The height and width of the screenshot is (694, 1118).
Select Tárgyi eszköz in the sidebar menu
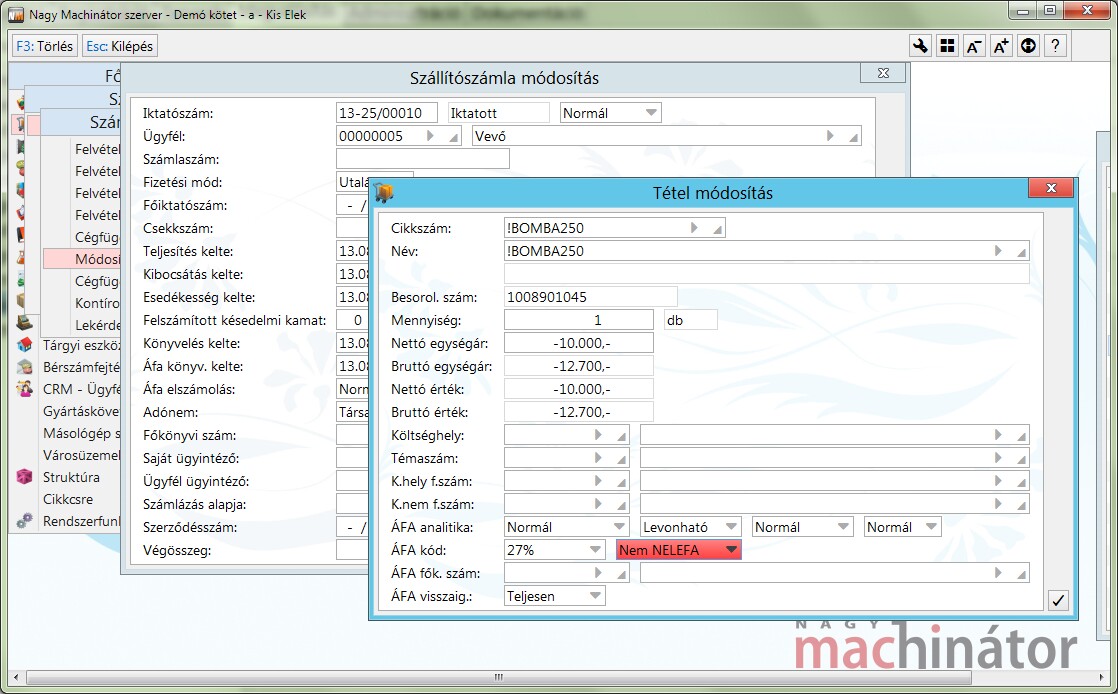81,345
